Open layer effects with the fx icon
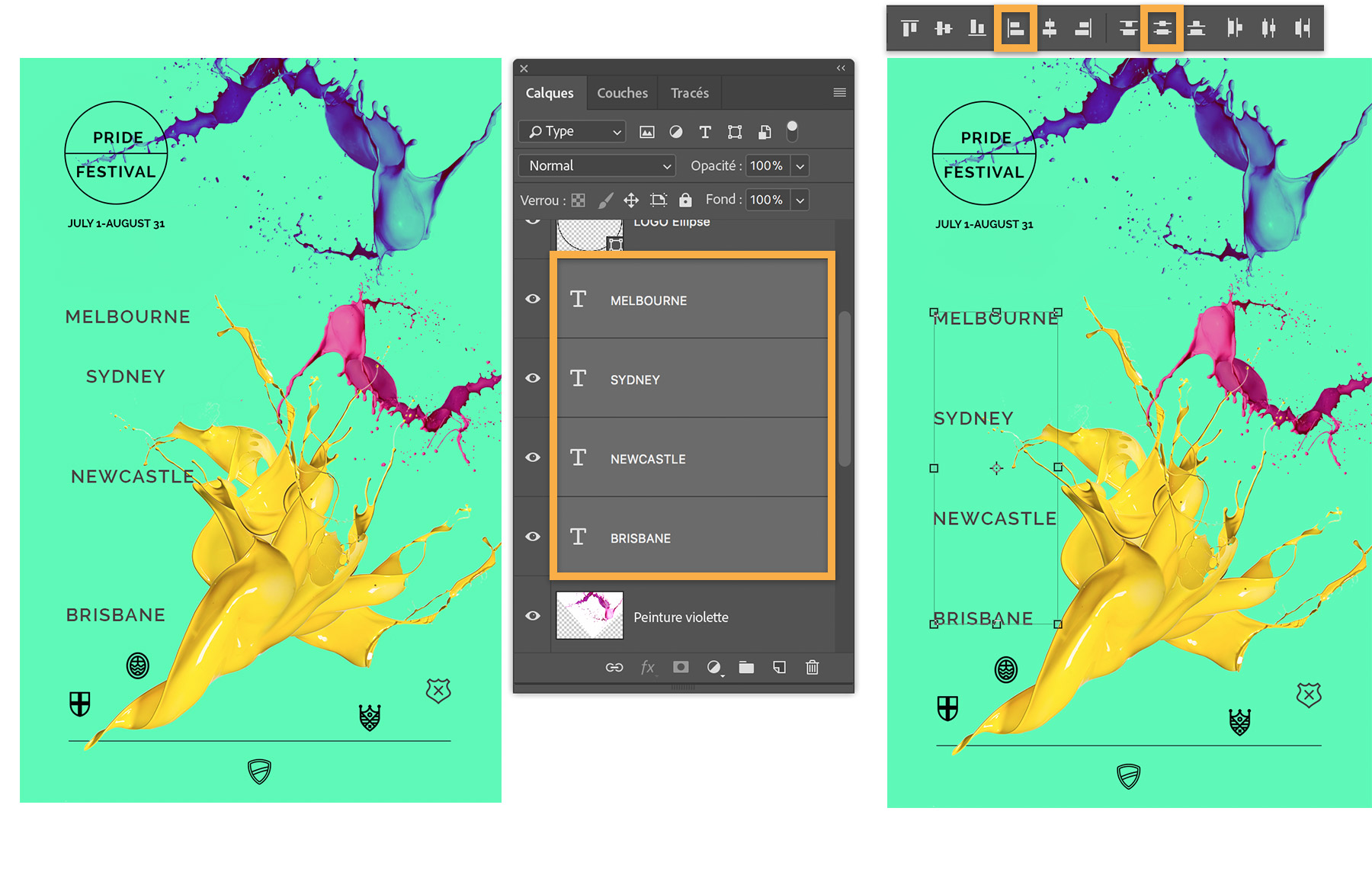Image resolution: width=1372 pixels, height=885 pixels. (x=648, y=667)
